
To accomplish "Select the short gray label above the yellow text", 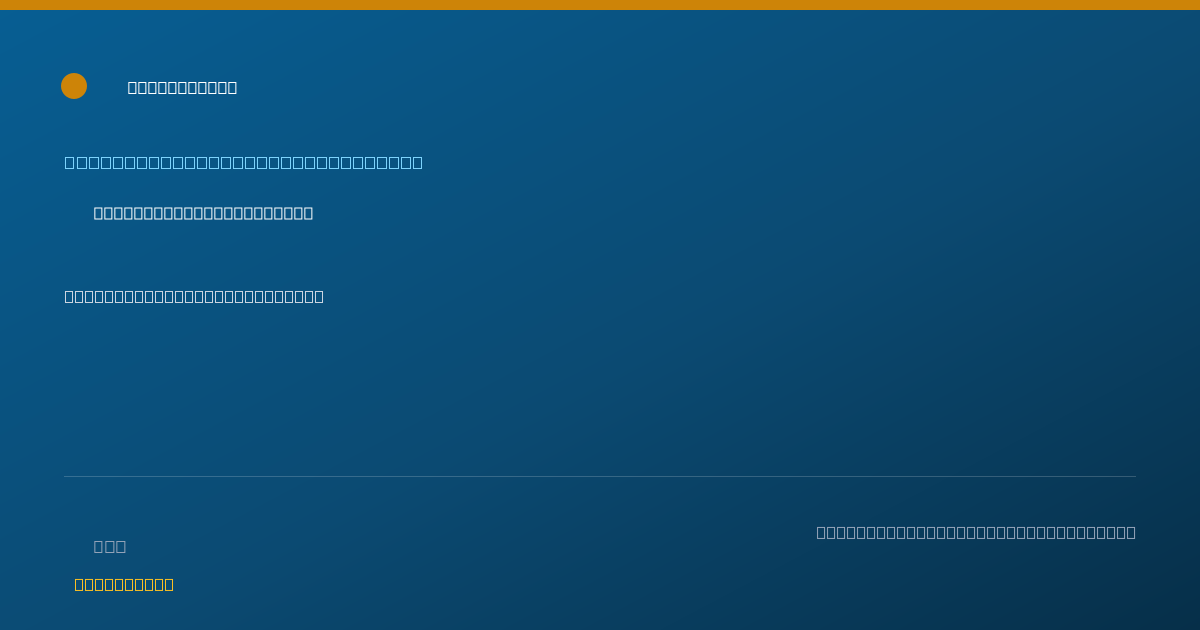I will [x=110, y=546].
